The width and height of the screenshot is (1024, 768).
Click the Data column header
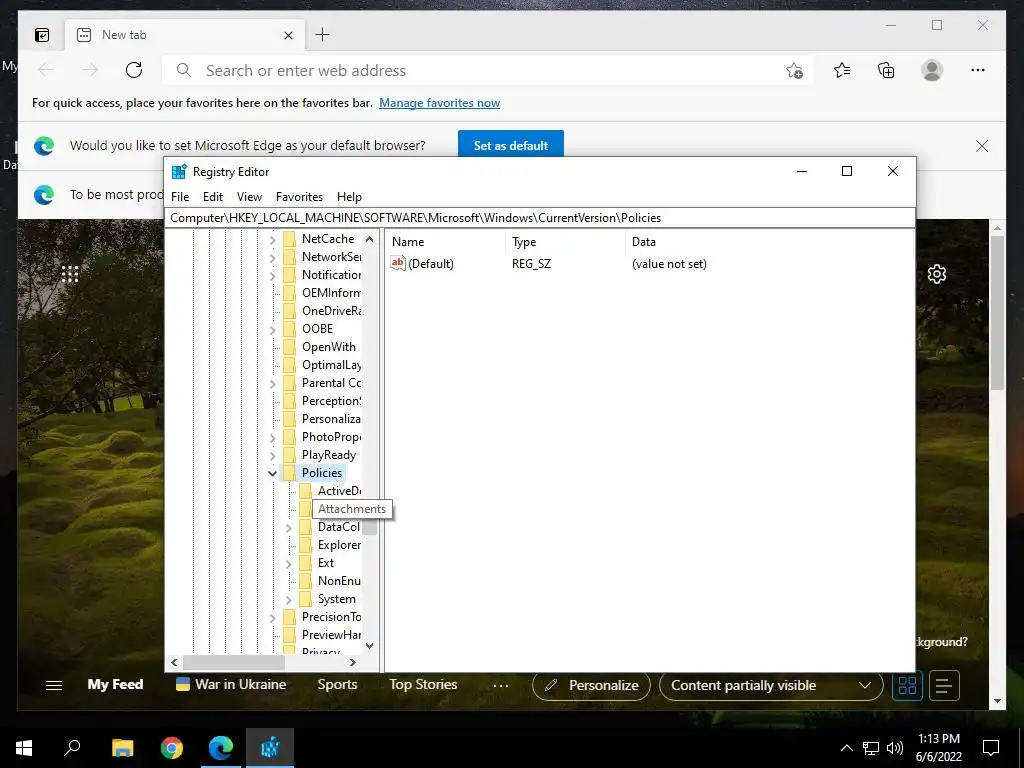(643, 242)
